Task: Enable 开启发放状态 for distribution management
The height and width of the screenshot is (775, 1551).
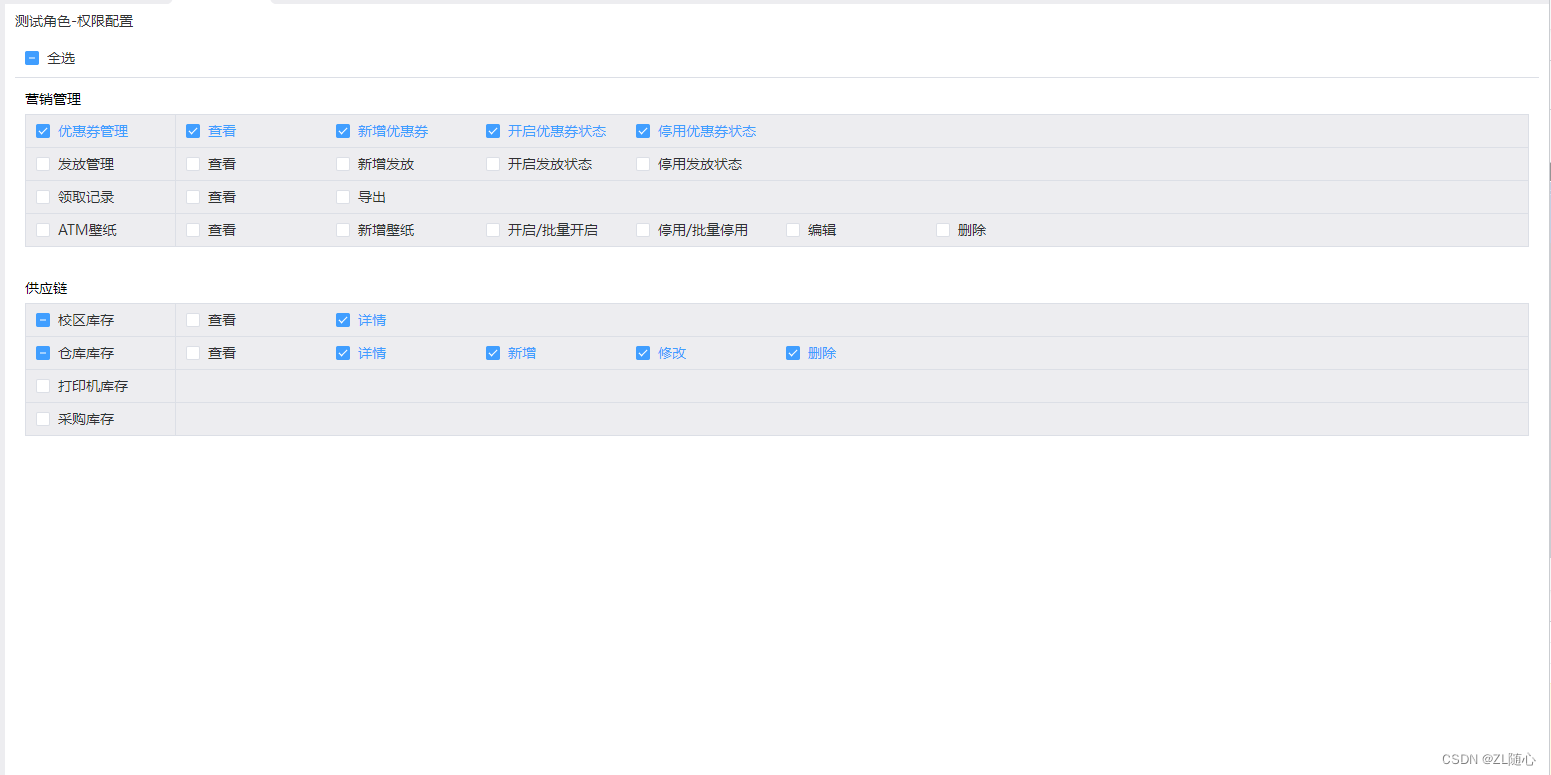Action: [x=492, y=163]
